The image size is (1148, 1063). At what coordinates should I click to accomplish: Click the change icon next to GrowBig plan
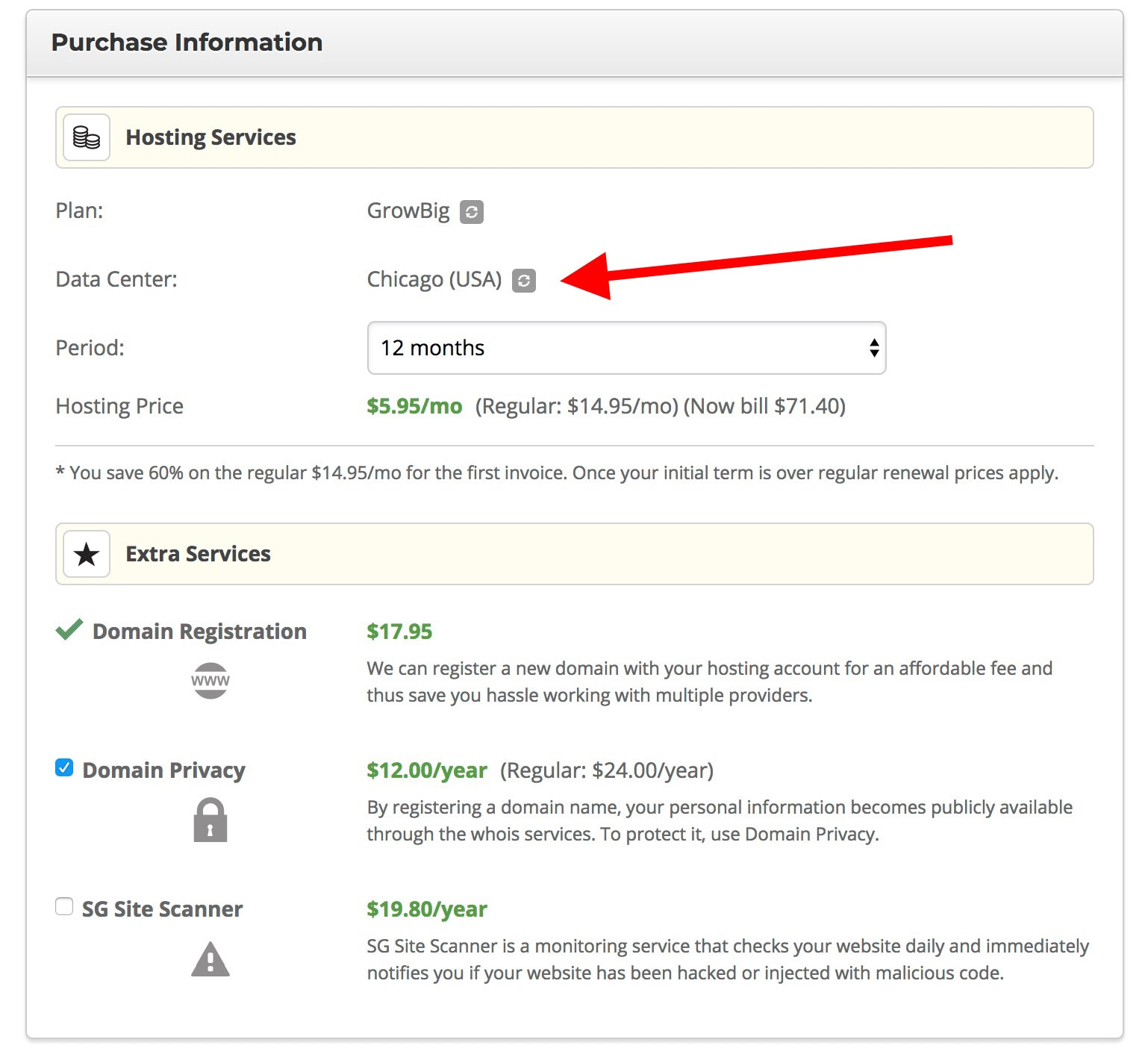(x=471, y=212)
